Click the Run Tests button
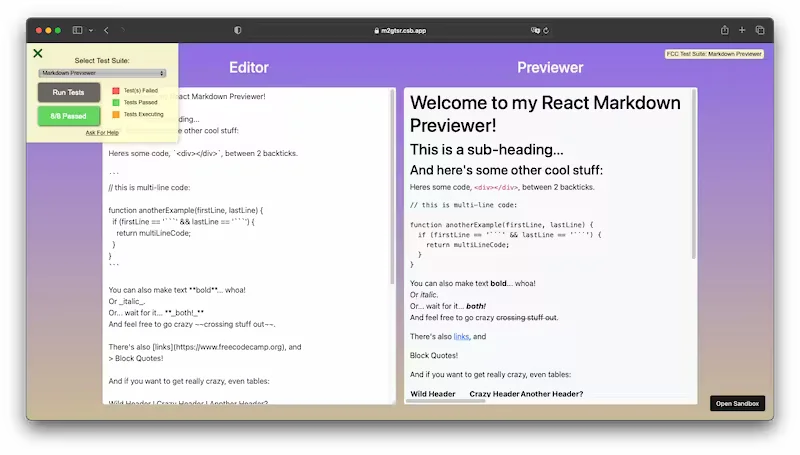800x455 pixels. (x=68, y=92)
